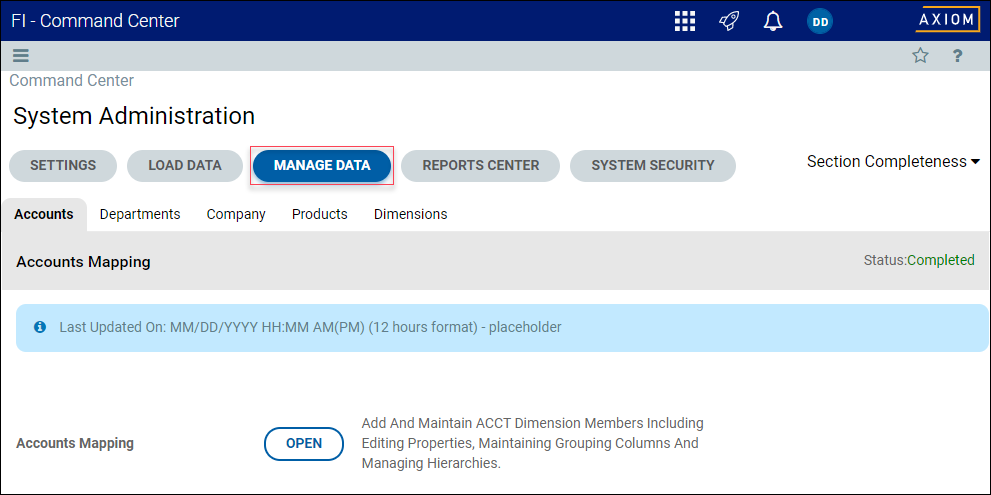Mark page as favorite with star icon
The image size is (991, 495).
(x=920, y=56)
